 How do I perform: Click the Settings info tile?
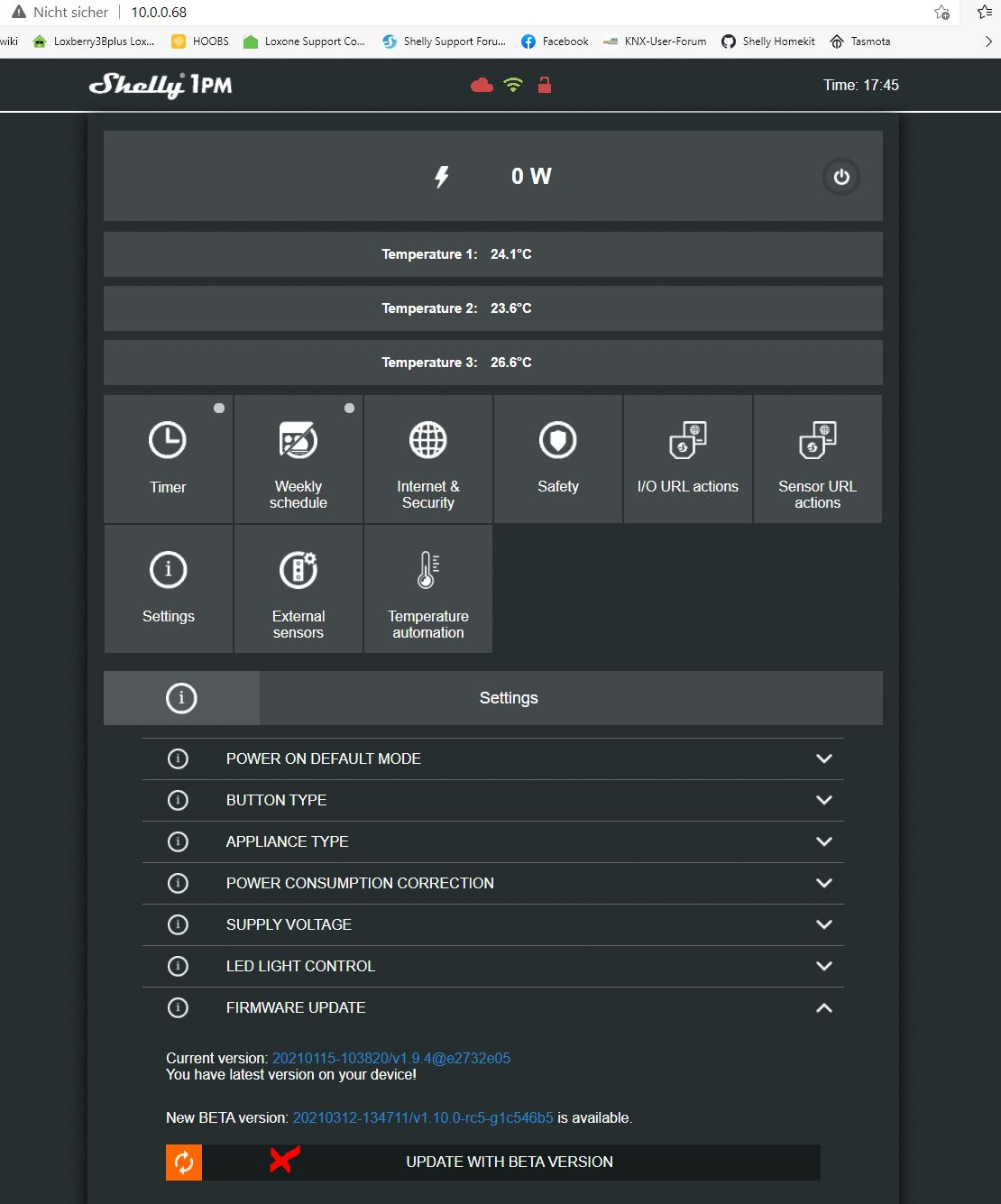pyautogui.click(x=168, y=589)
